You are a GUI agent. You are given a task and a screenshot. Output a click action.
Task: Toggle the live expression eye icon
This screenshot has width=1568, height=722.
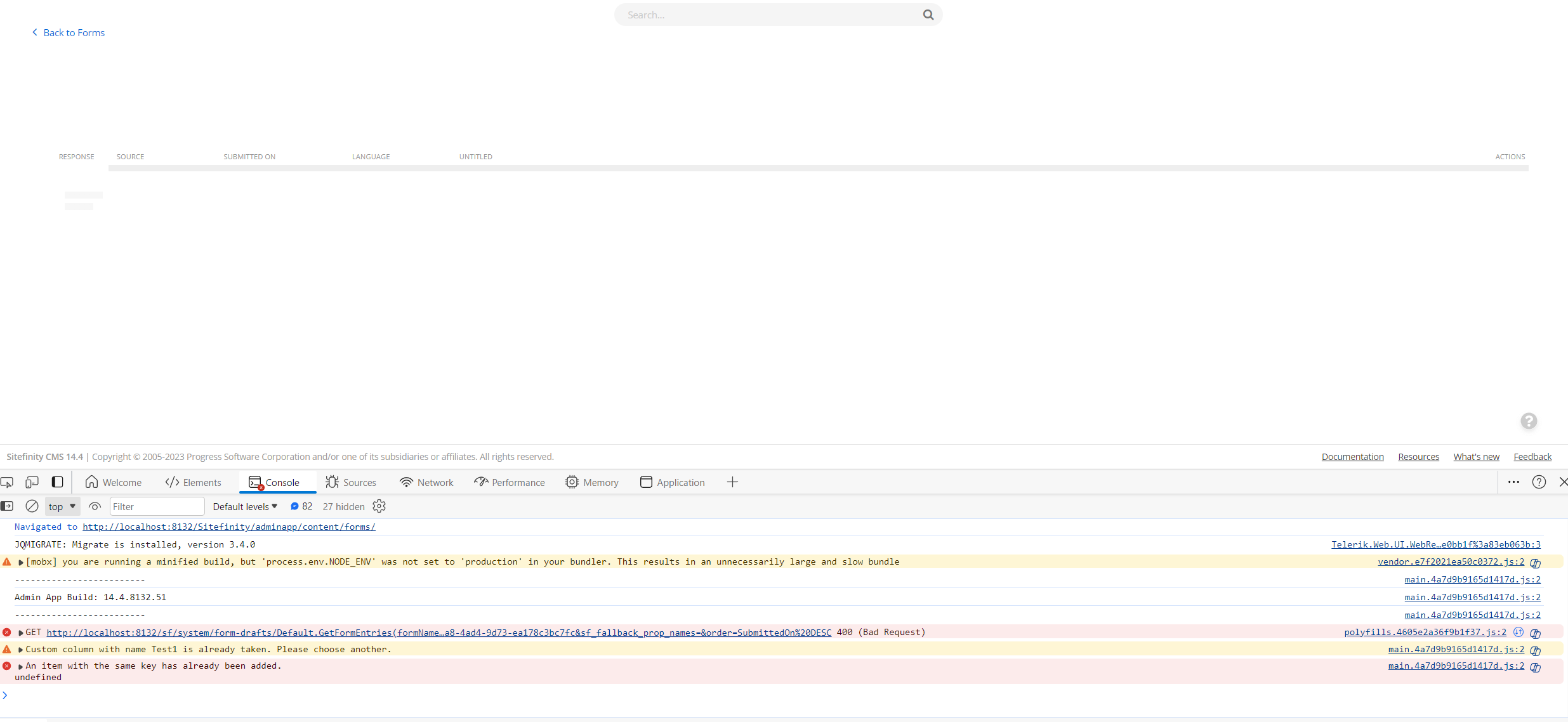pyautogui.click(x=95, y=506)
